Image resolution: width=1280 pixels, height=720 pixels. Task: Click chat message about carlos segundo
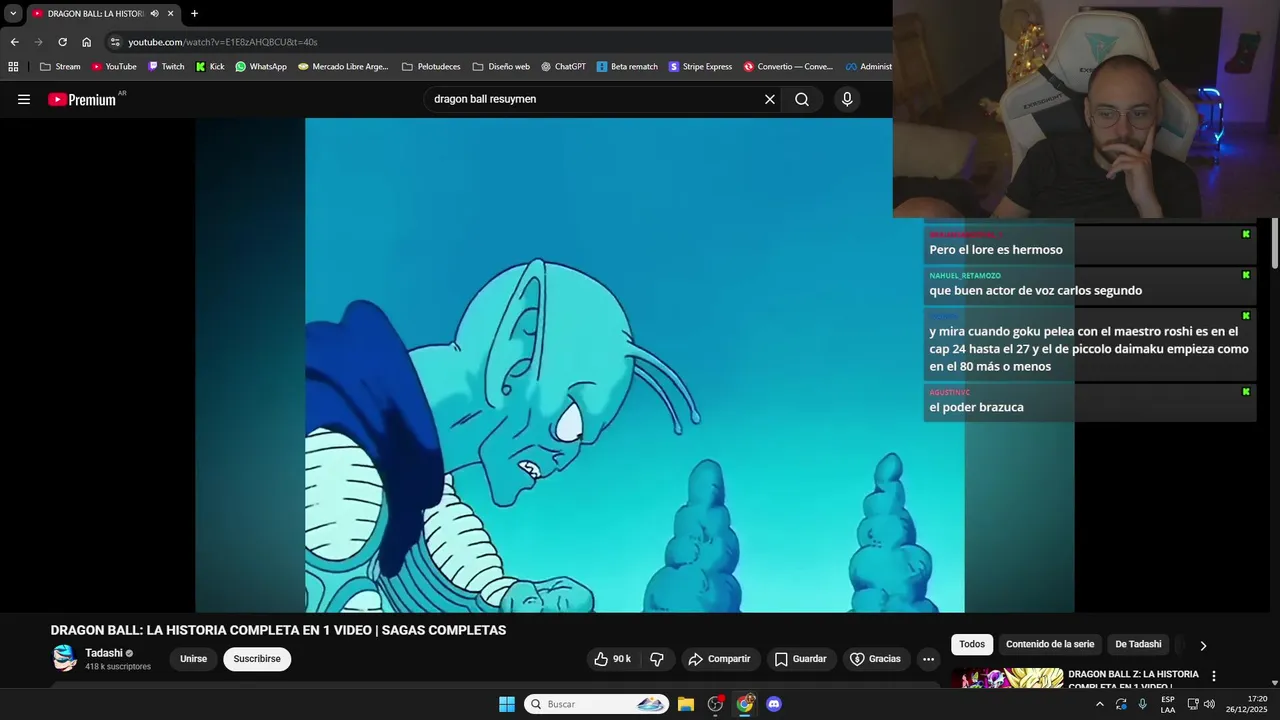pyautogui.click(x=1035, y=291)
